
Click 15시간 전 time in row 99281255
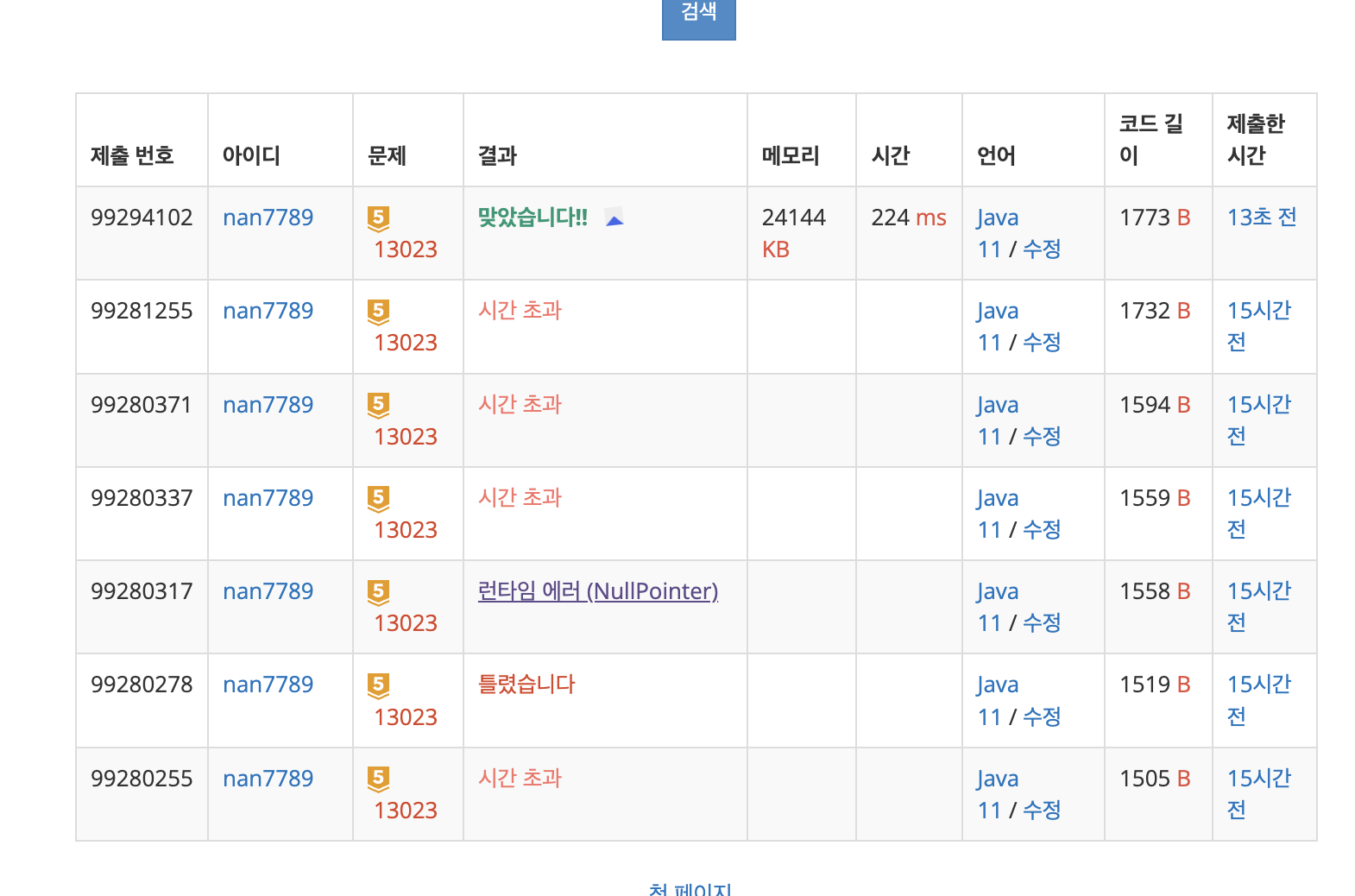pos(1259,326)
